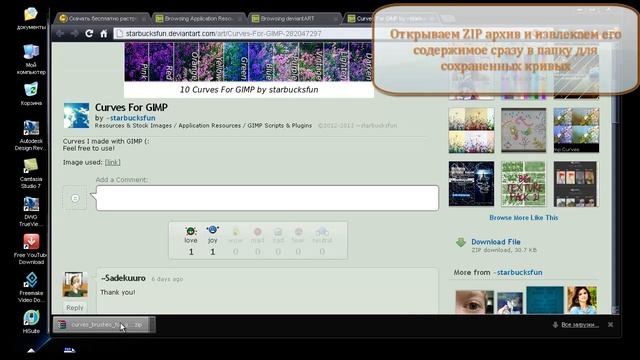This screenshot has height=360, width=640.
Task: Switch to Browsing deviantART tab
Action: (295, 18)
